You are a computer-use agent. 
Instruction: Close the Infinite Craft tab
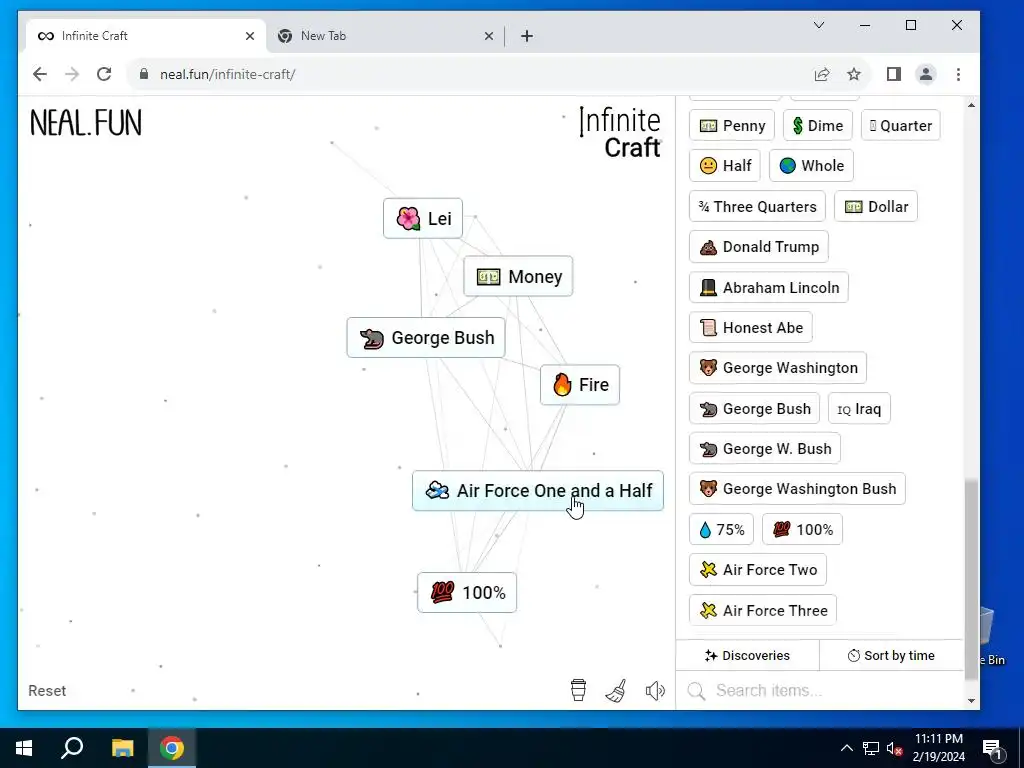point(249,36)
